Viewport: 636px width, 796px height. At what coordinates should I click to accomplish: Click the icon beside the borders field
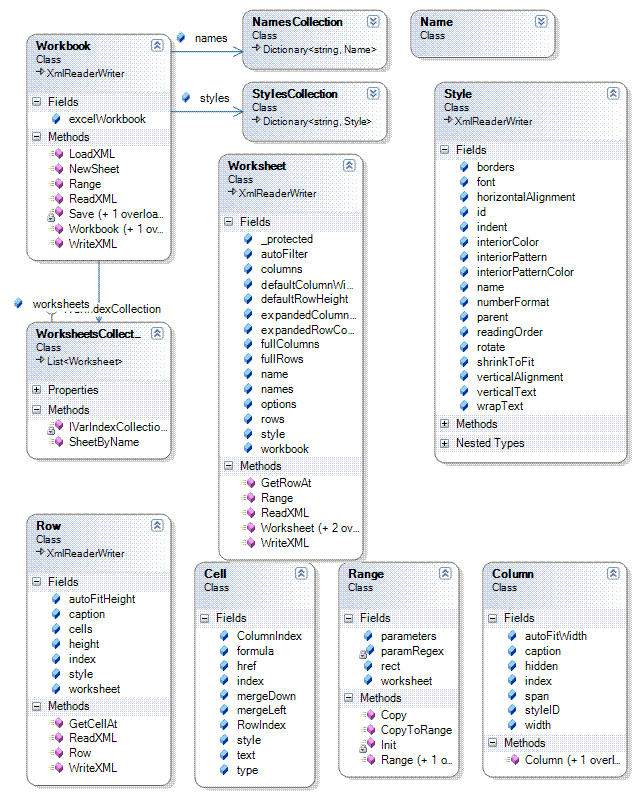[x=464, y=167]
